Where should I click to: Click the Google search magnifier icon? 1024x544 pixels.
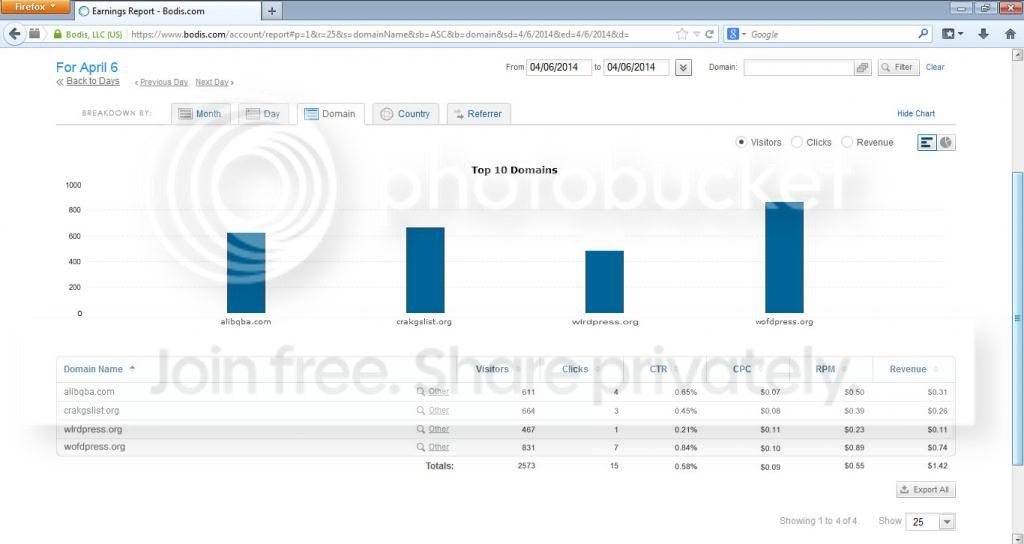923,33
